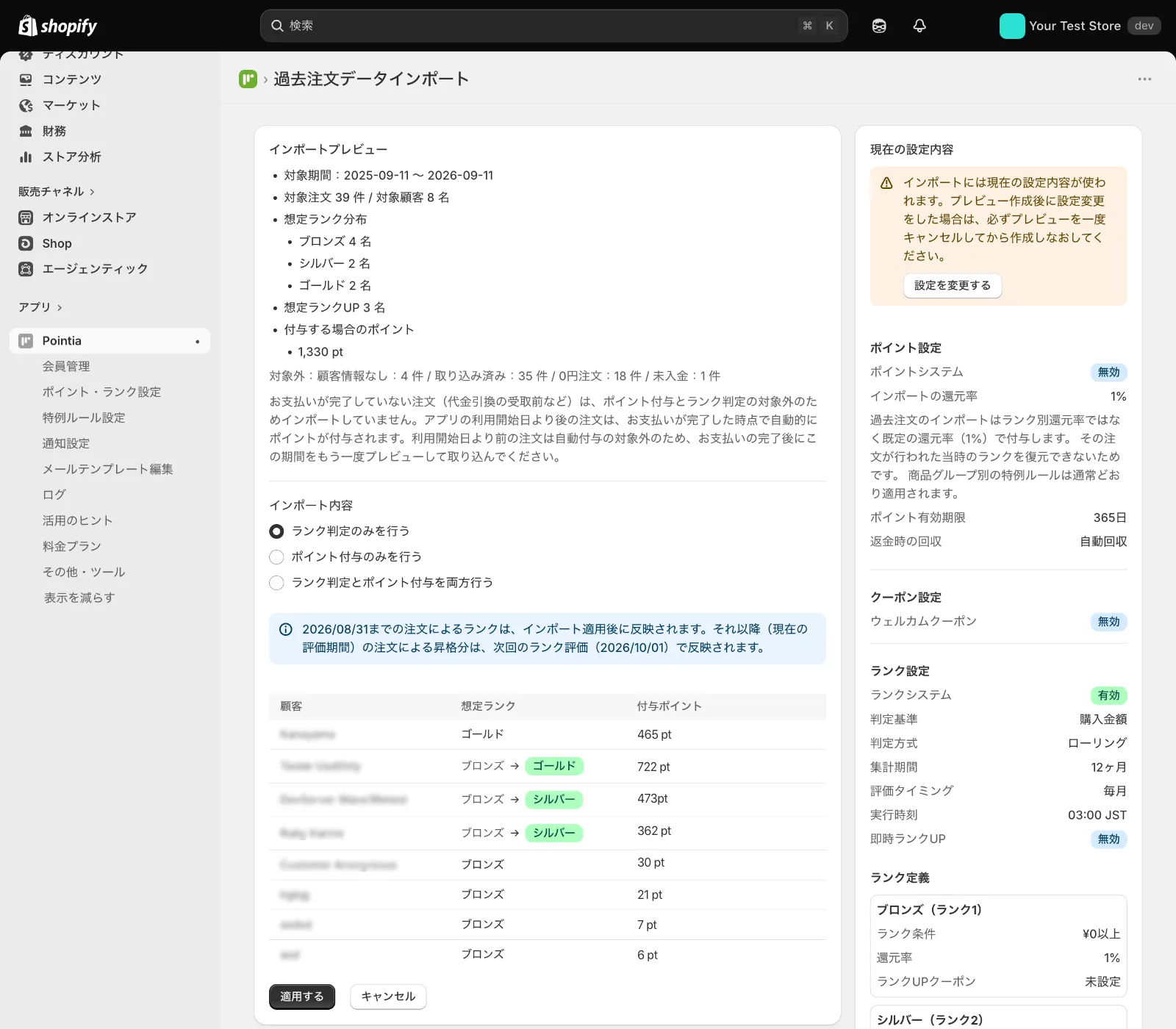Screen dimensions: 1176x1029
Task: Click the 03:00 JST value
Action: pyautogui.click(x=1097, y=815)
